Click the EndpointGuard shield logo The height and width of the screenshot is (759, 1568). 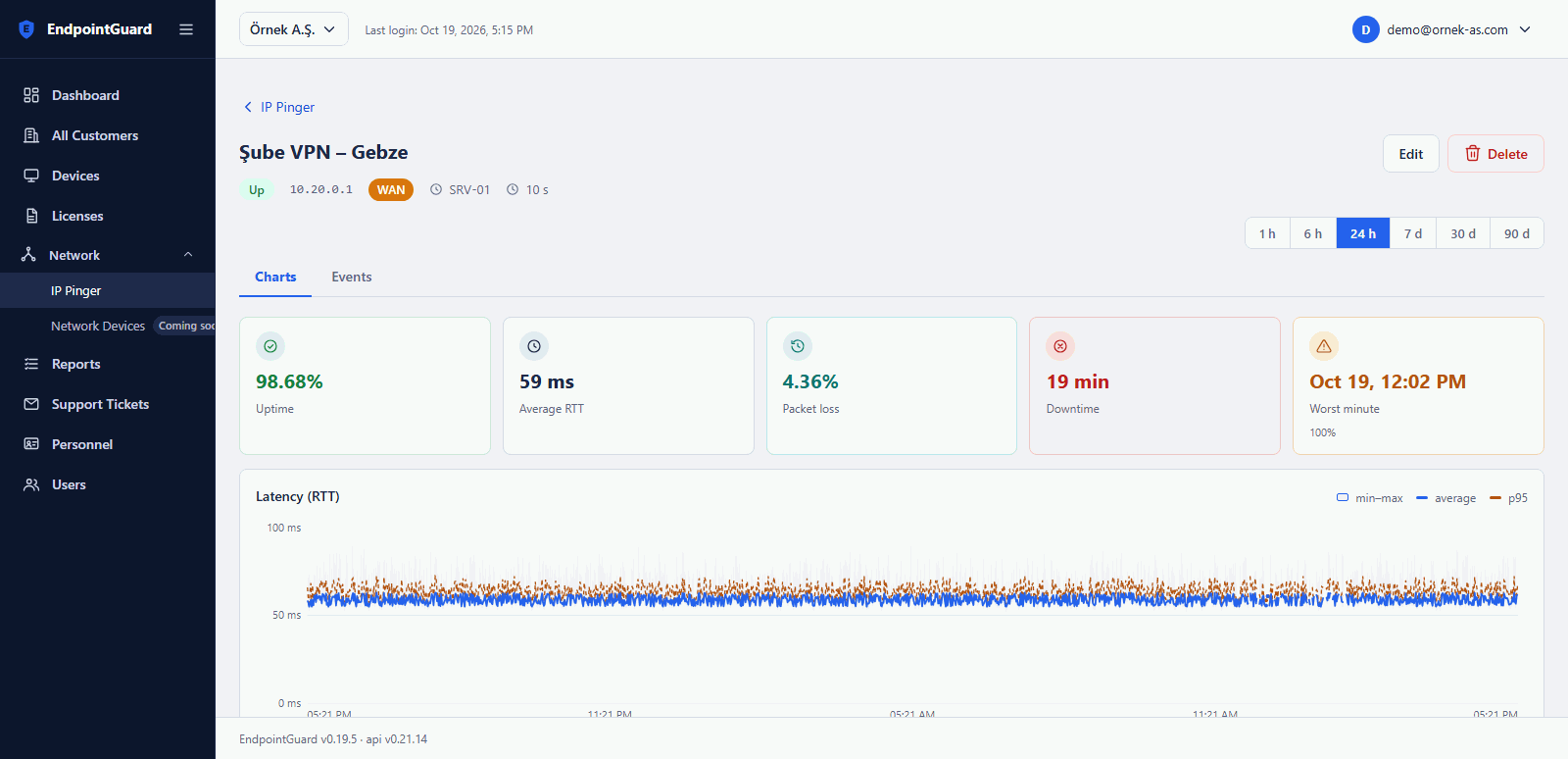click(x=26, y=29)
